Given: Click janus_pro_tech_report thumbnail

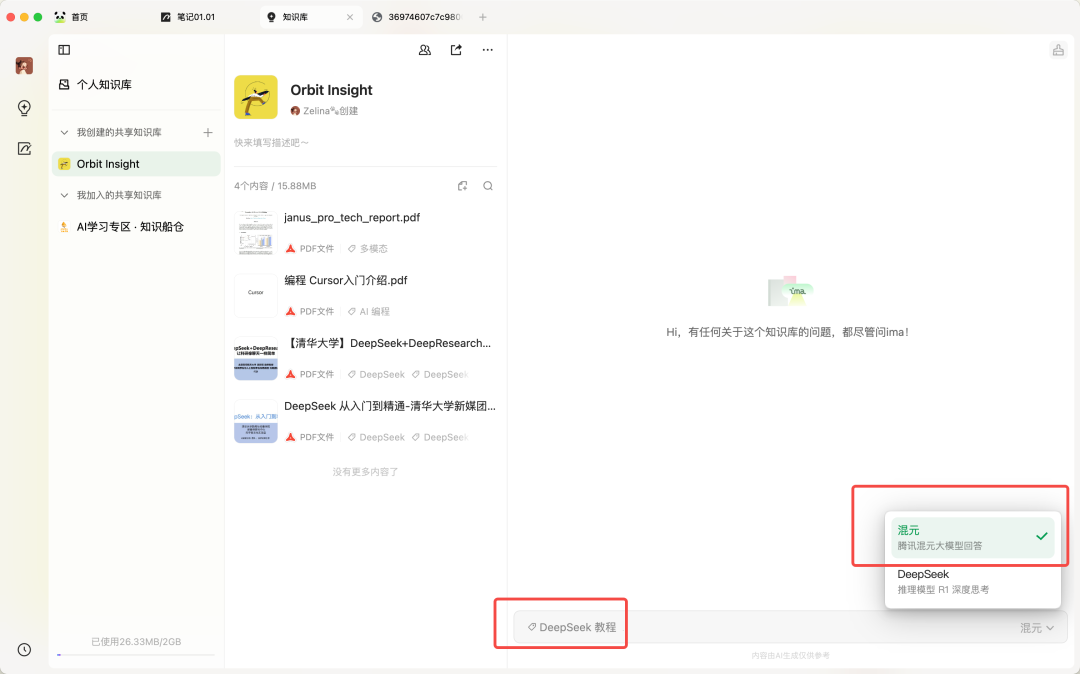Looking at the screenshot, I should [x=256, y=233].
